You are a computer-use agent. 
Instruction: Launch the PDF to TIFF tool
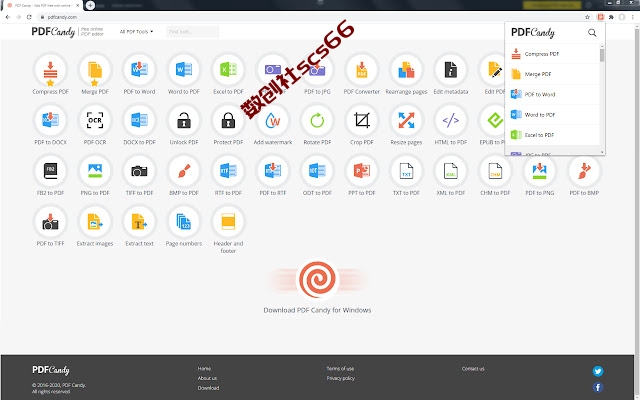(50, 226)
